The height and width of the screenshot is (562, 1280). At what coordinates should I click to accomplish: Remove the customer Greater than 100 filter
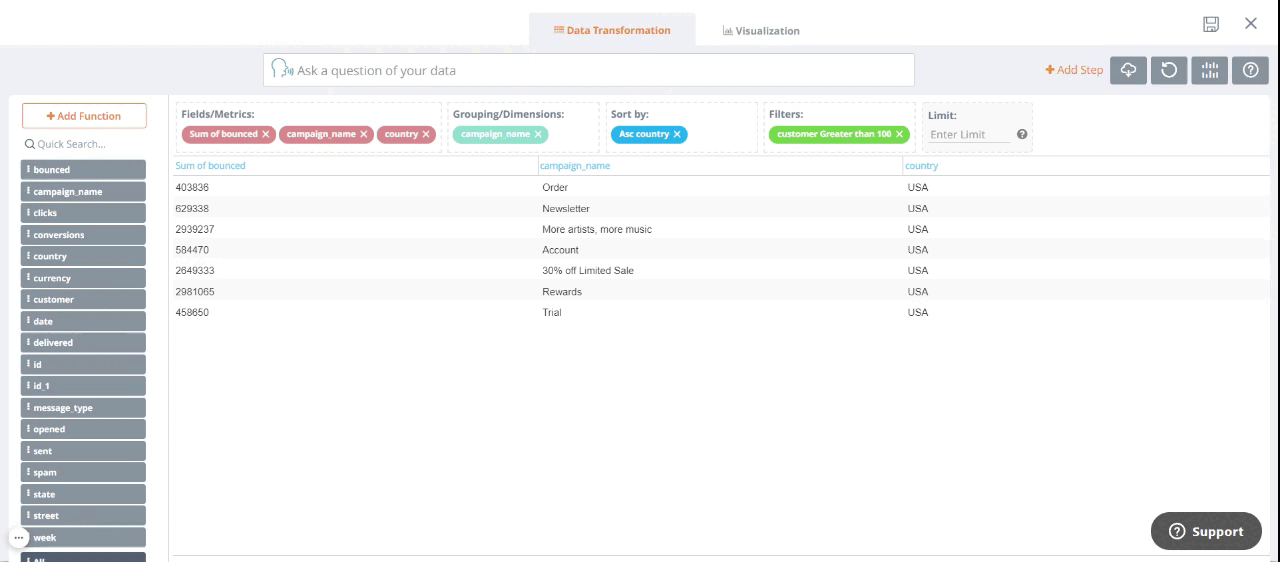point(899,134)
